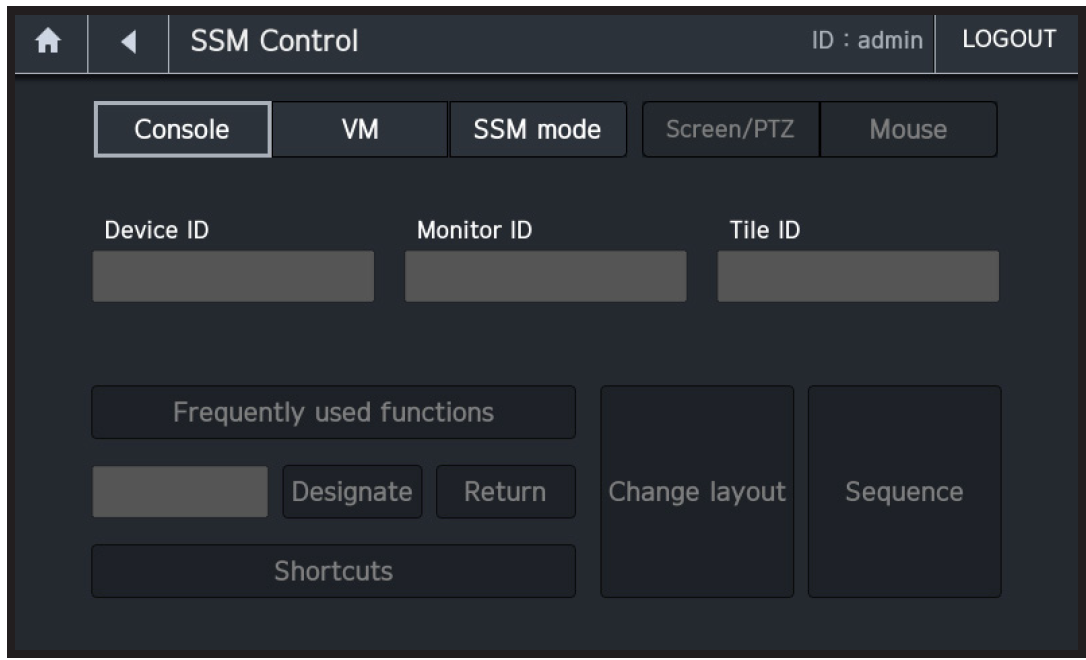Switch to the Screen/PTZ tab

pyautogui.click(x=731, y=130)
